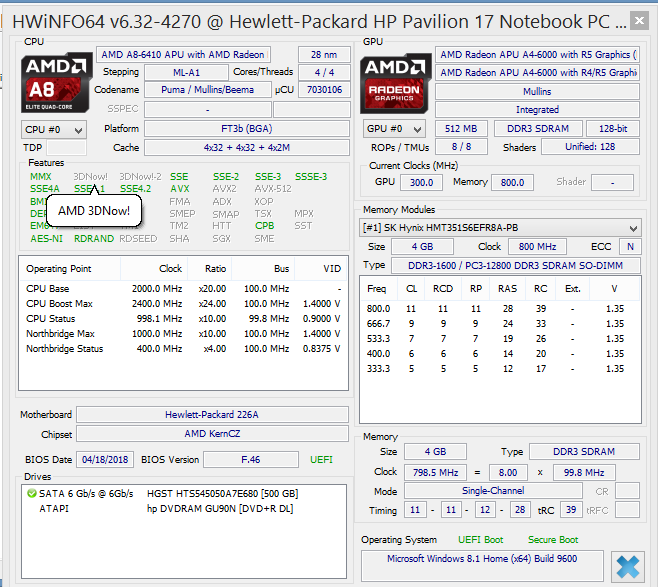This screenshot has height=587, width=658.
Task: Select the CPU Boost Max row
Action: pos(183,304)
